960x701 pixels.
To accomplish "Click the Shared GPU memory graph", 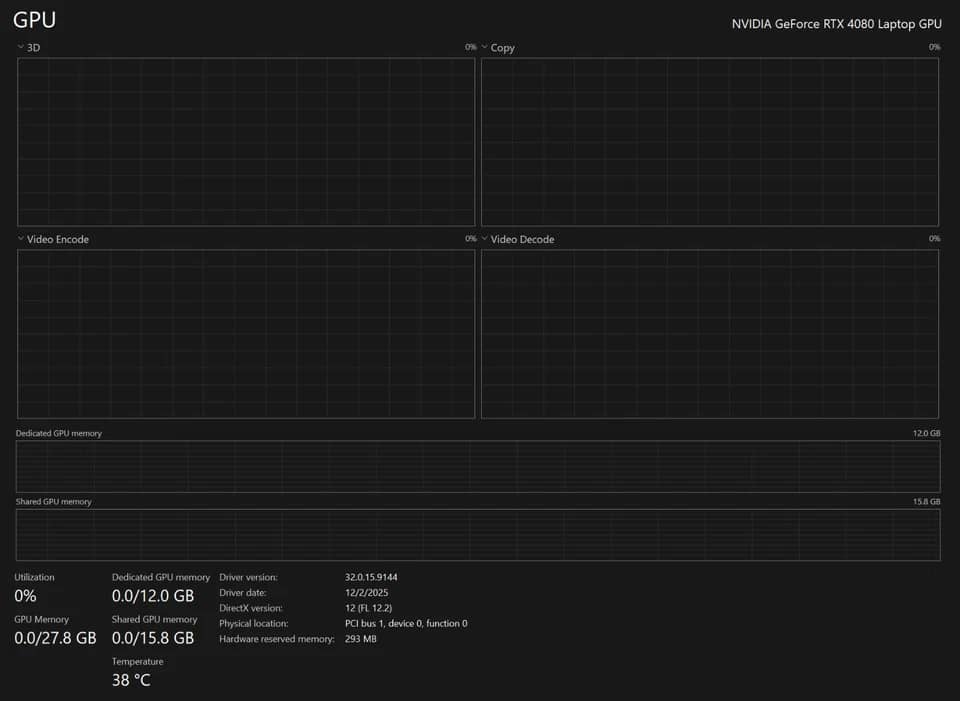I will coord(478,534).
